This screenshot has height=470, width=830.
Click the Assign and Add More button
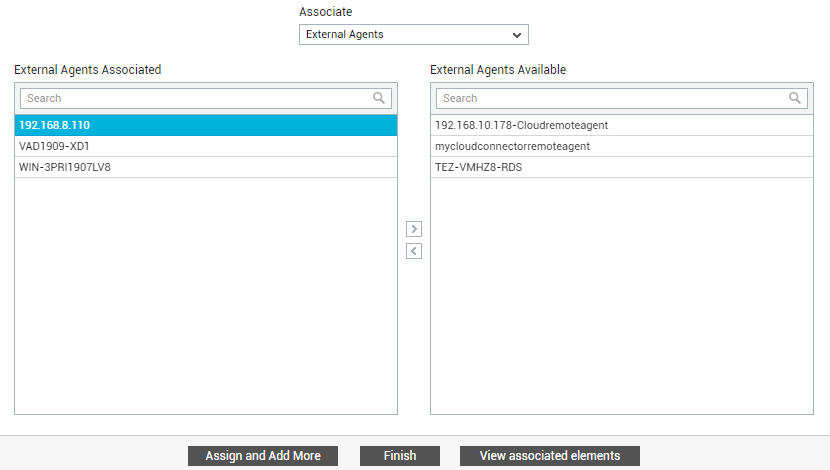263,456
